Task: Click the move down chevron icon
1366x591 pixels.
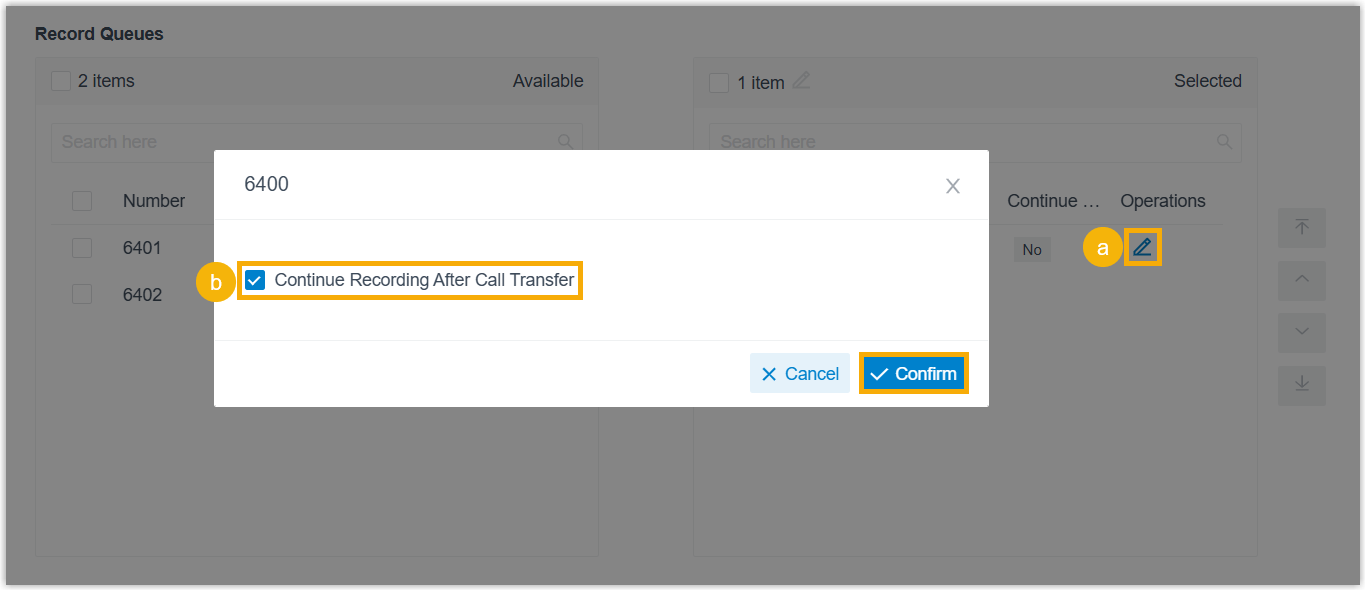Action: pos(1301,333)
